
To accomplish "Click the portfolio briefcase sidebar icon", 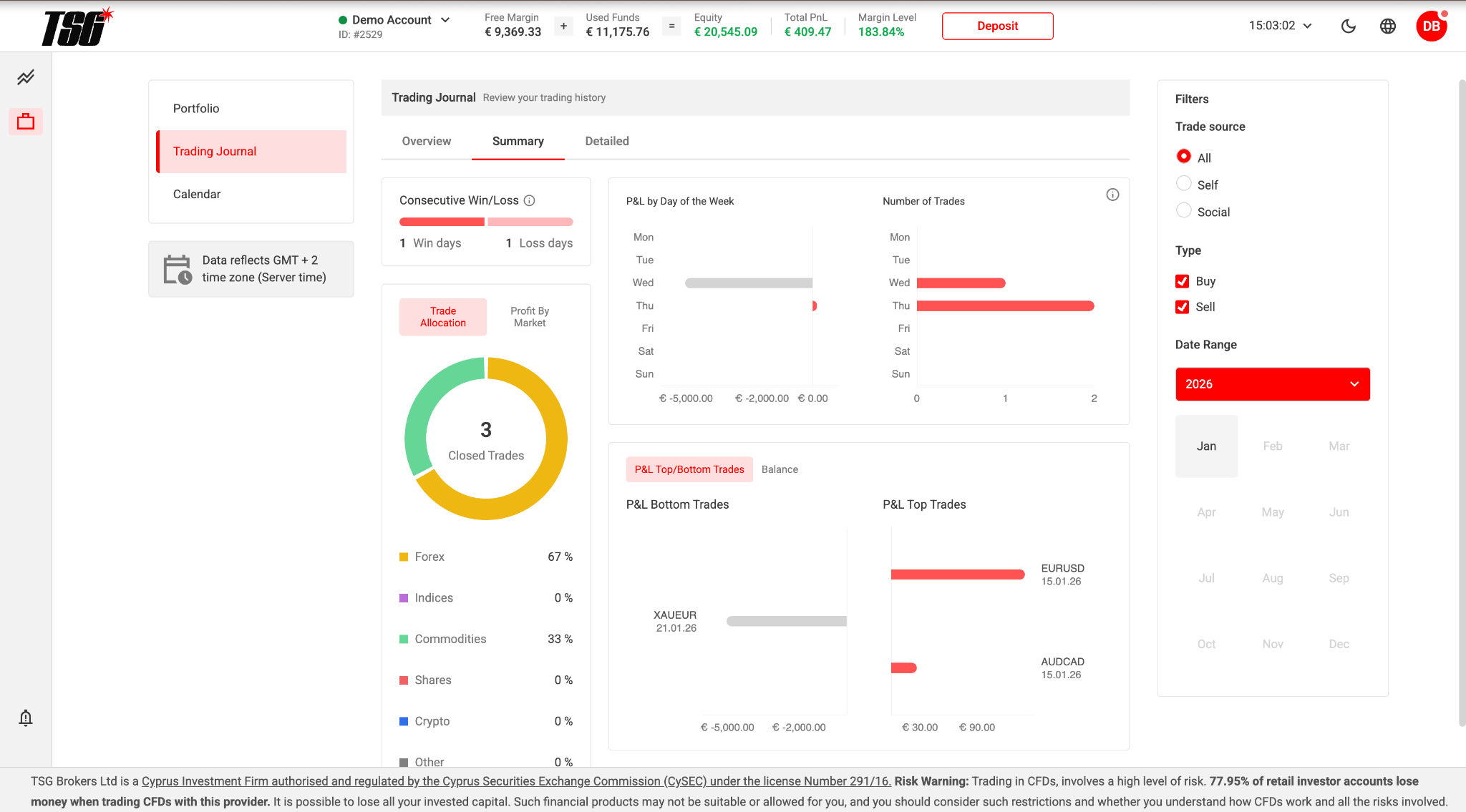I will (x=26, y=122).
